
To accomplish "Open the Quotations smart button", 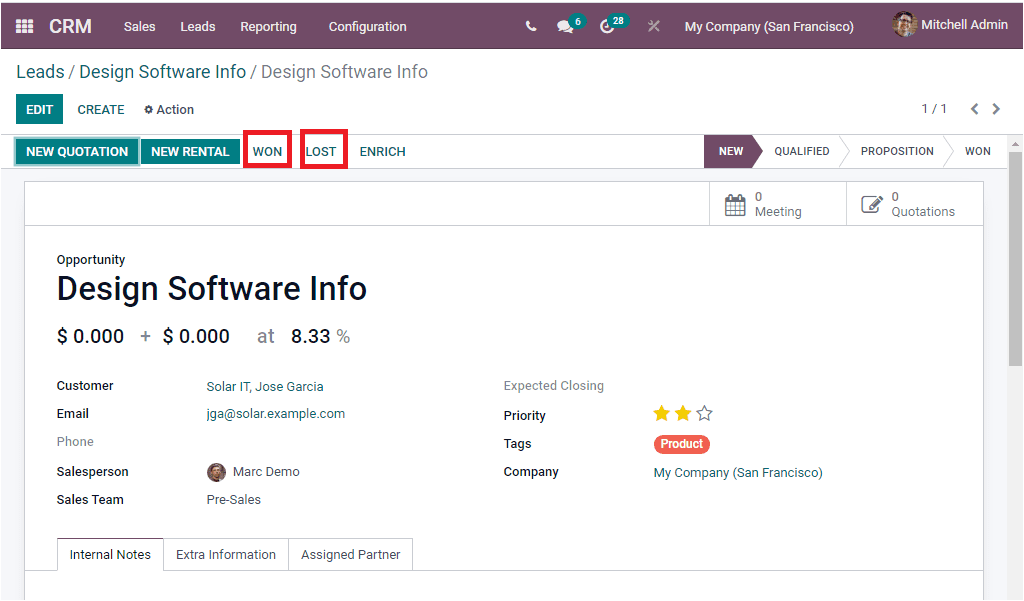I will [913, 203].
